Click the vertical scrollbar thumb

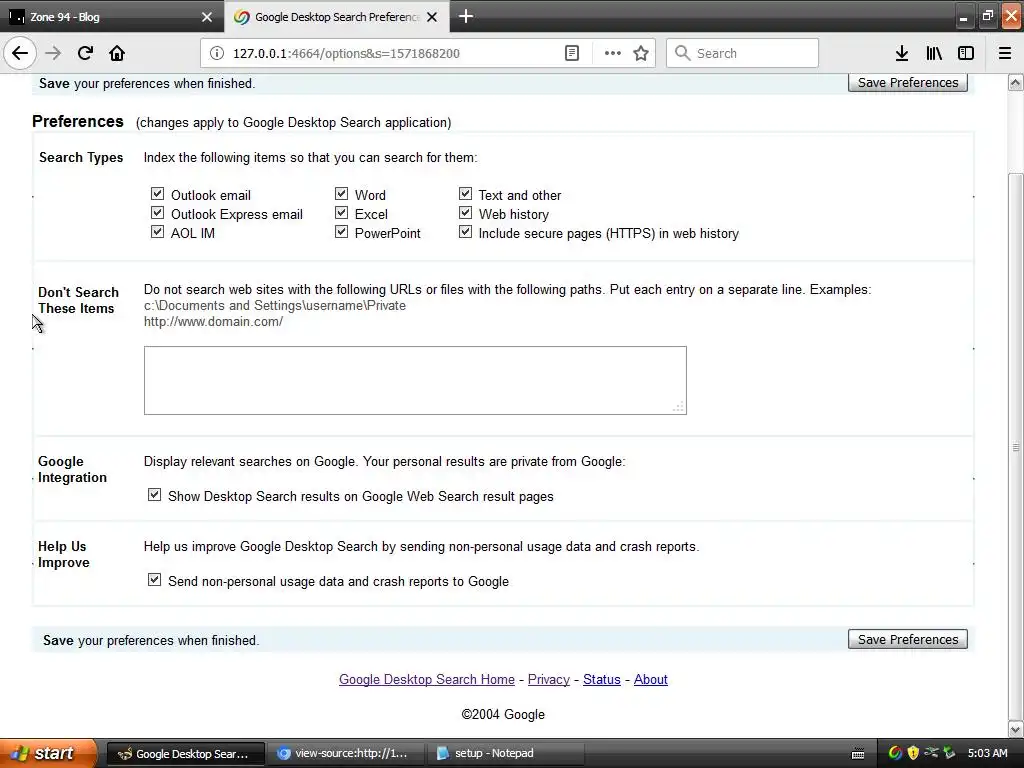(1015, 446)
